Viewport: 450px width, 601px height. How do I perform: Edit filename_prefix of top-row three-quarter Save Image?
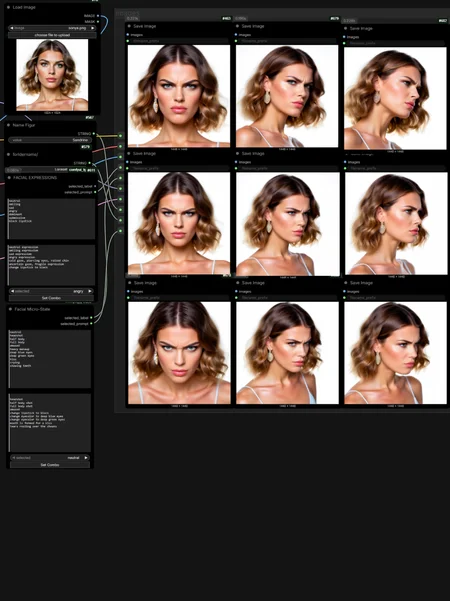point(287,41)
